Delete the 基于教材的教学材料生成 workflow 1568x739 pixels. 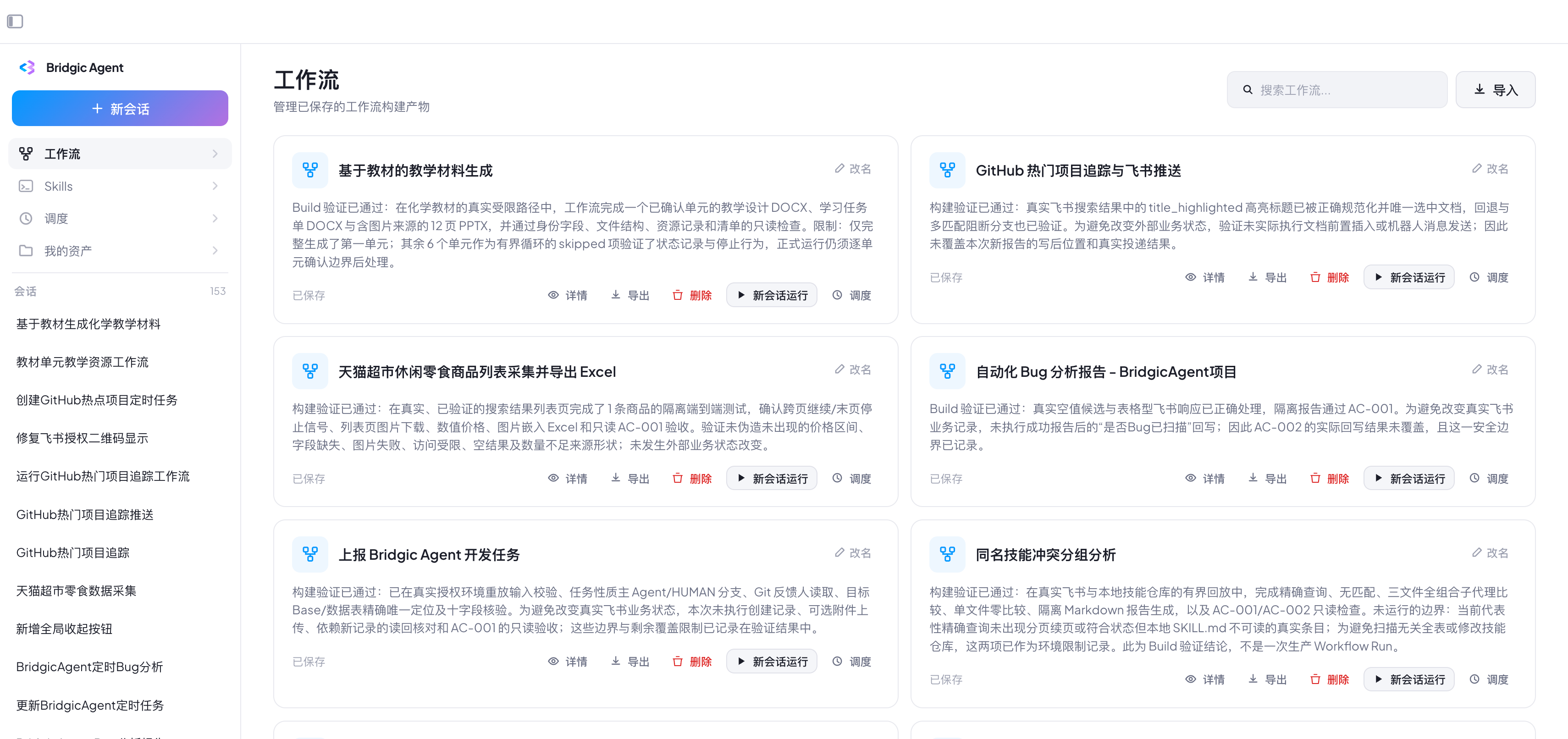coord(692,295)
